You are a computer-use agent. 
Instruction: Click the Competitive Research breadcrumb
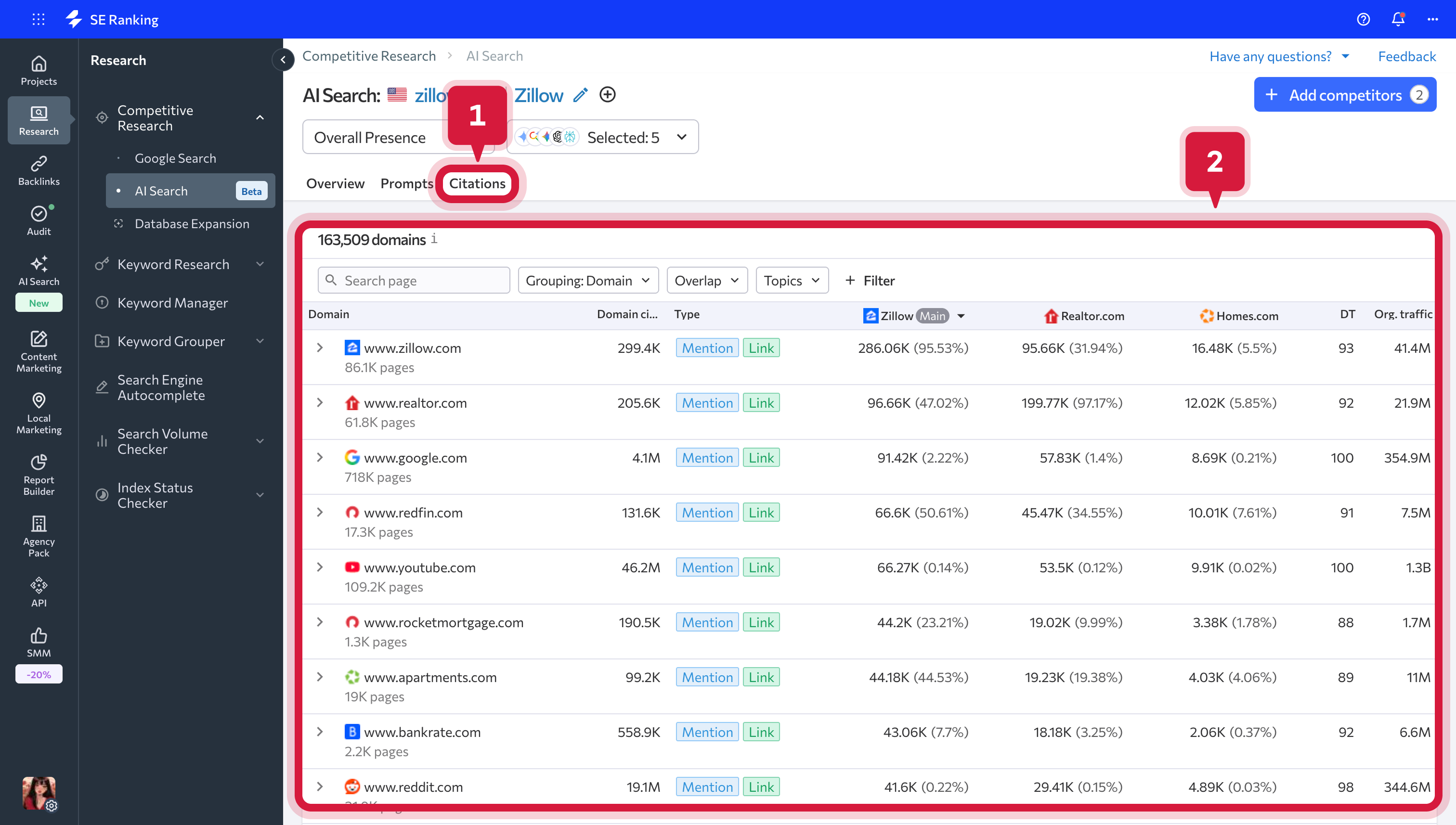pyautogui.click(x=369, y=55)
